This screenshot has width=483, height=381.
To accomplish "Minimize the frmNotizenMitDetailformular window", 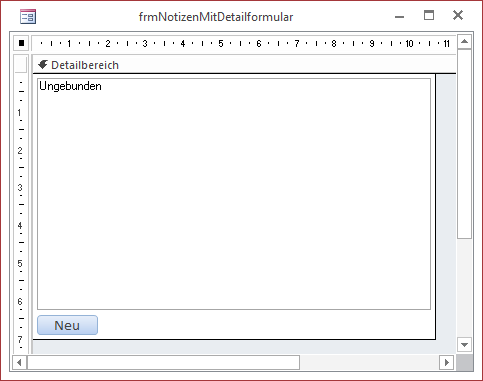I will (399, 16).
